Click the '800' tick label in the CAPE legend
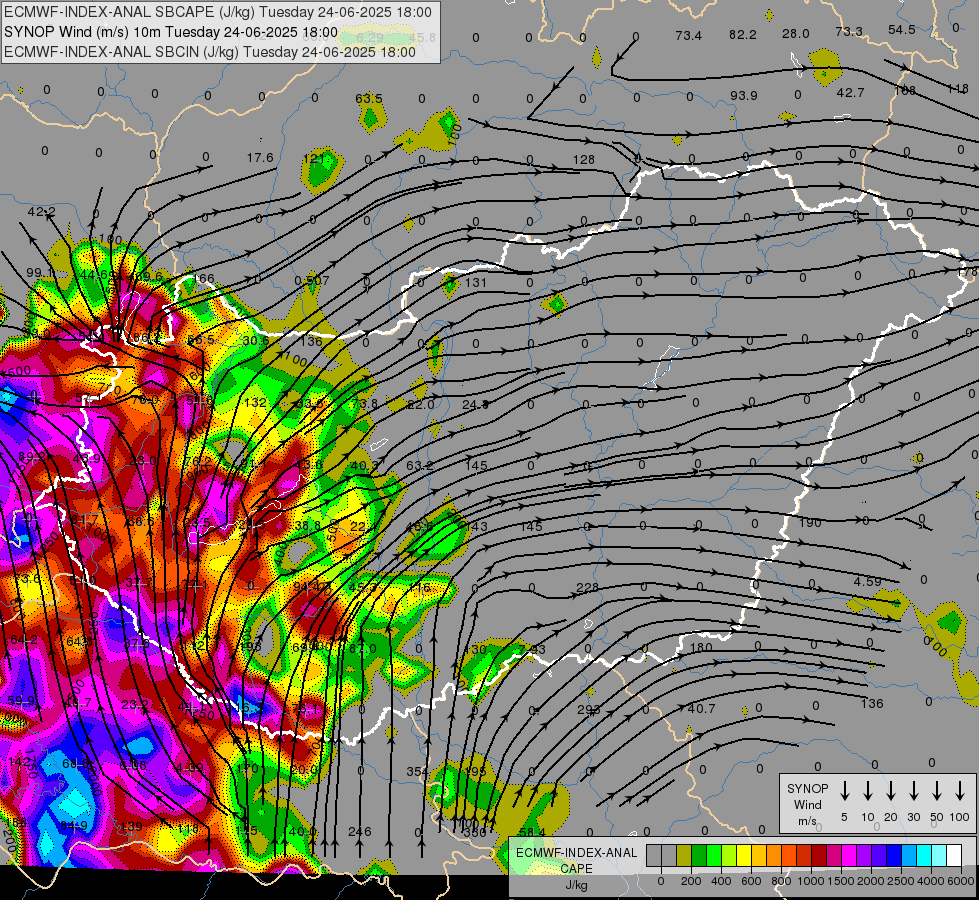This screenshot has width=979, height=900. coord(781,881)
